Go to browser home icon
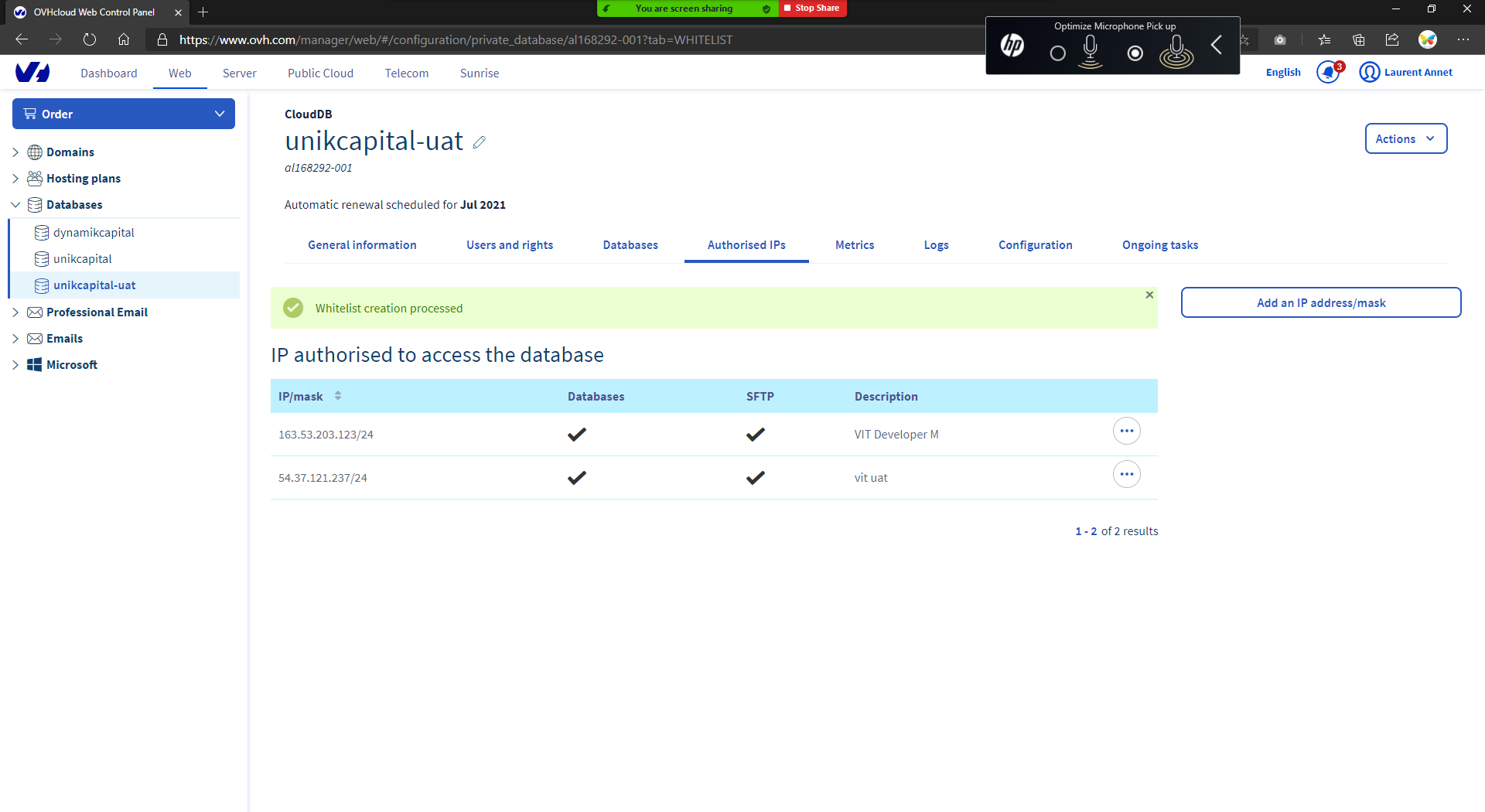 coord(124,39)
